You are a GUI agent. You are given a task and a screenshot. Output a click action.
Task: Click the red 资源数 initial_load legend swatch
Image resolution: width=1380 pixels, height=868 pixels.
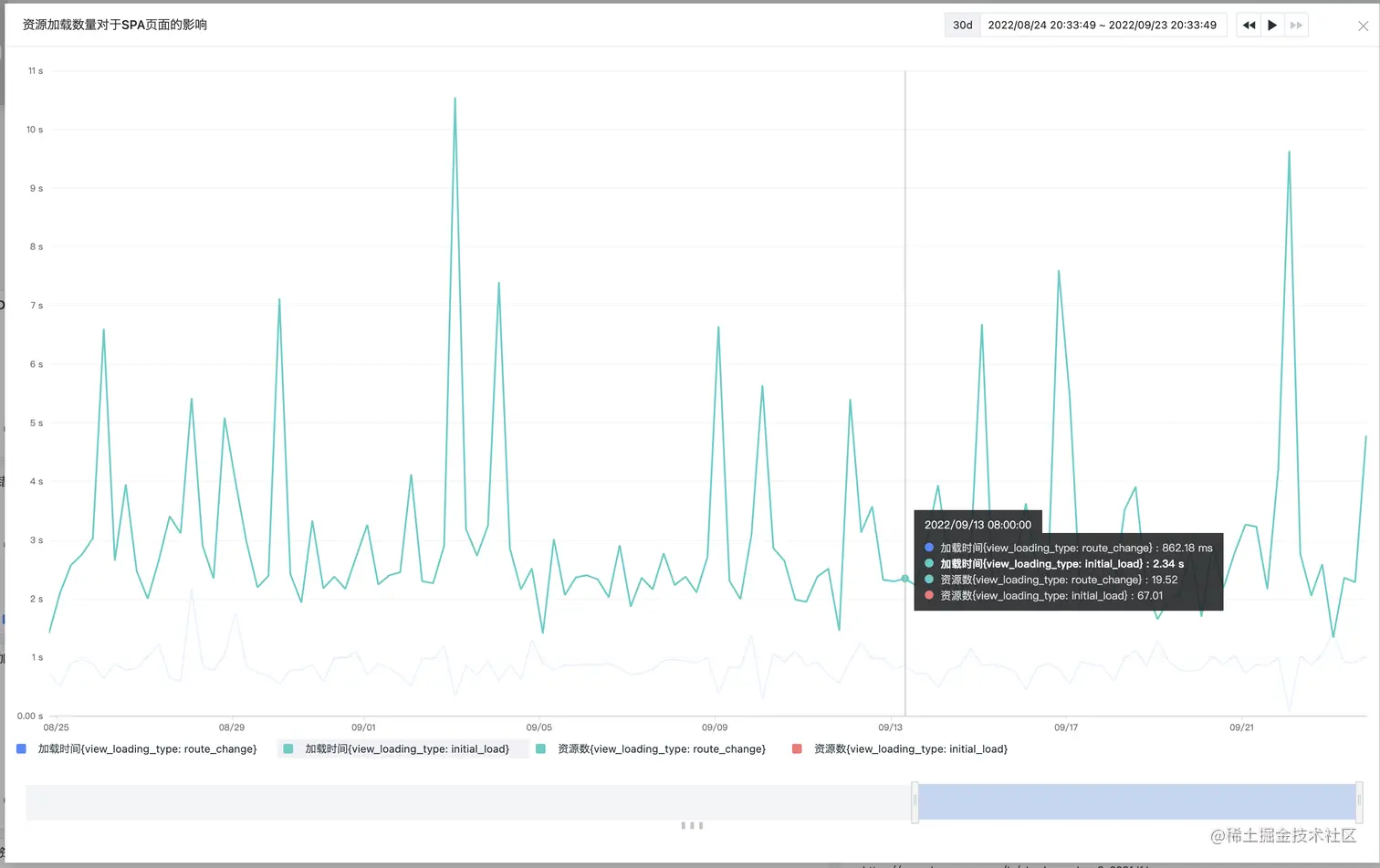[x=797, y=749]
